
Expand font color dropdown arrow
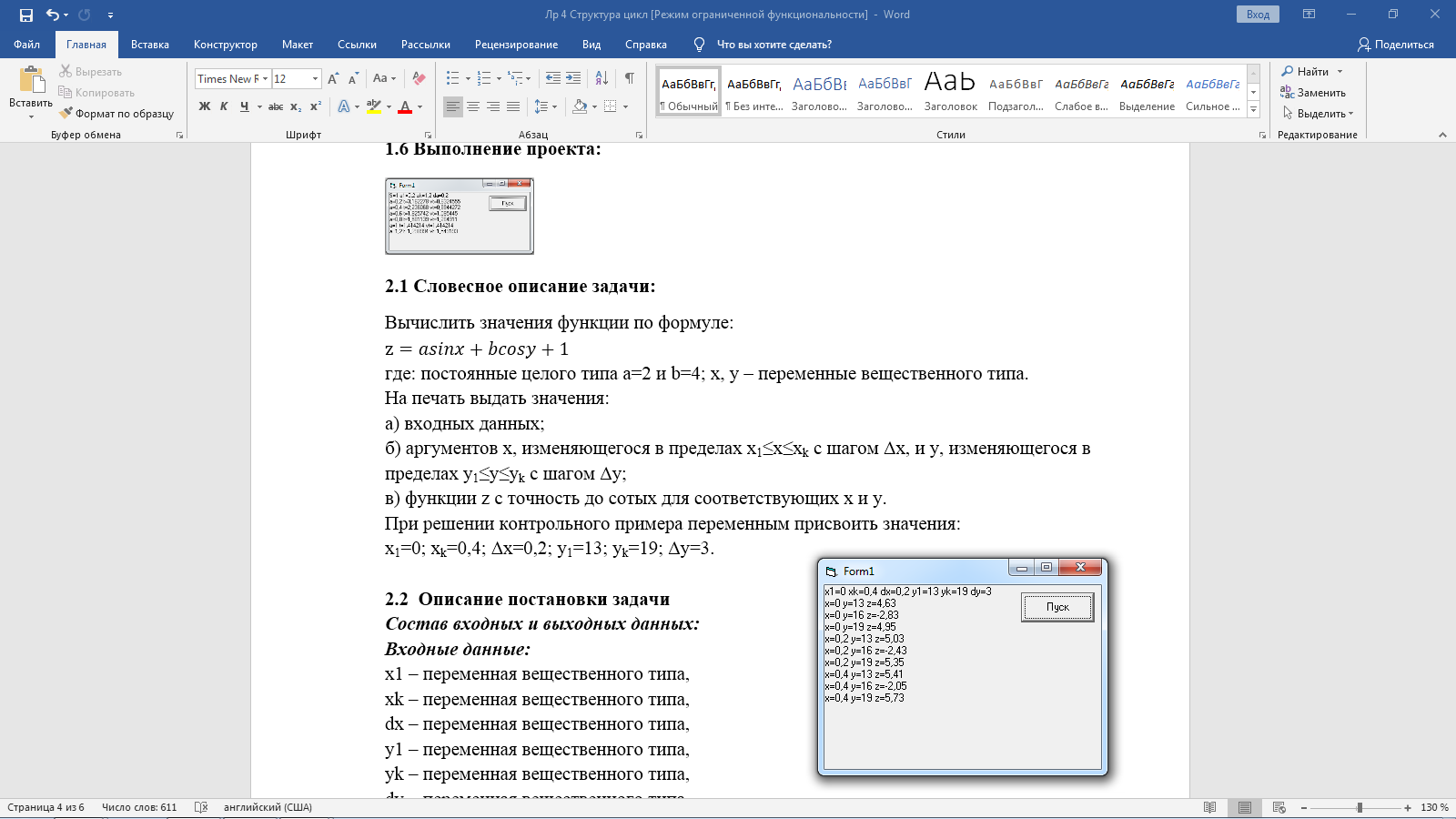tap(420, 106)
